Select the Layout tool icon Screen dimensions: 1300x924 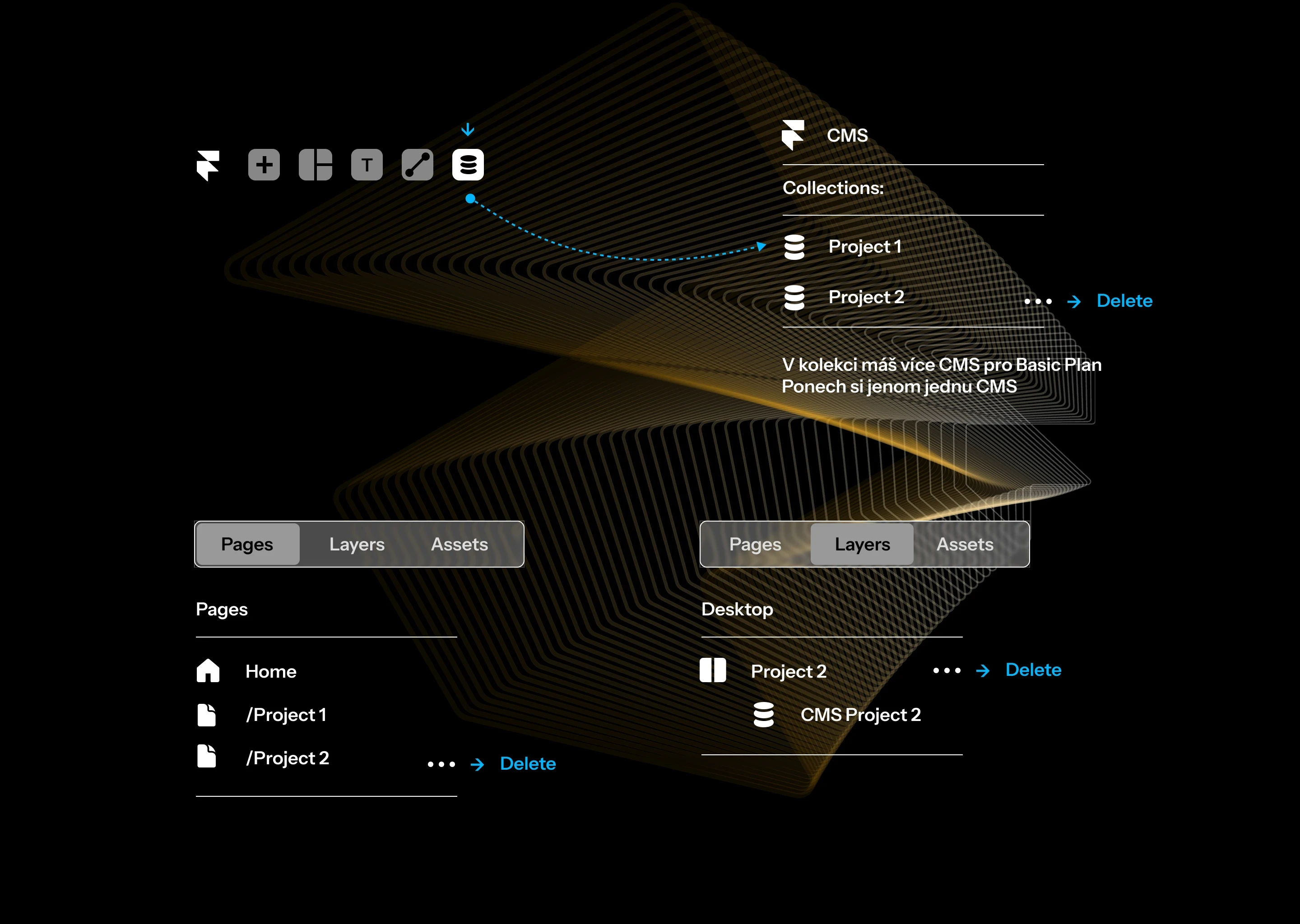pos(316,165)
